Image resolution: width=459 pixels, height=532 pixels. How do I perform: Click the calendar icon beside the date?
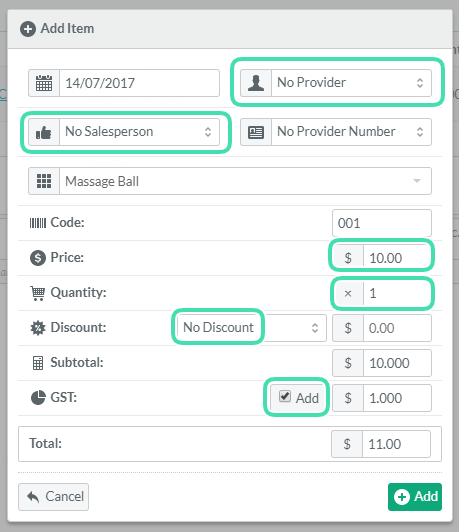(x=44, y=83)
